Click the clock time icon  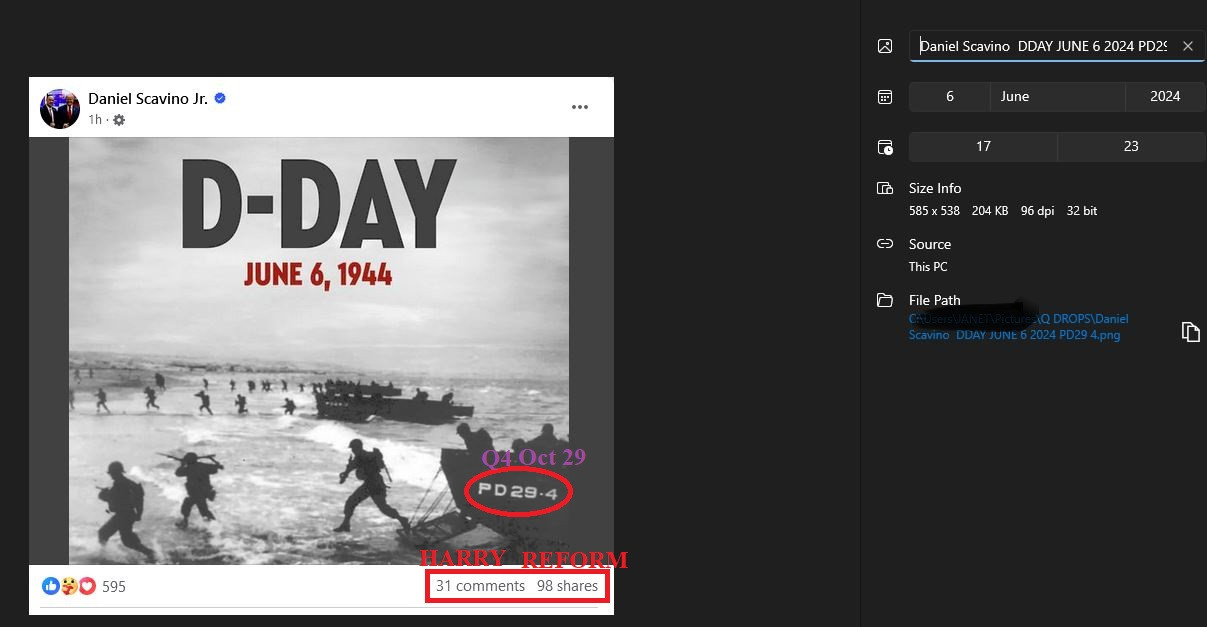pyautogui.click(x=885, y=147)
